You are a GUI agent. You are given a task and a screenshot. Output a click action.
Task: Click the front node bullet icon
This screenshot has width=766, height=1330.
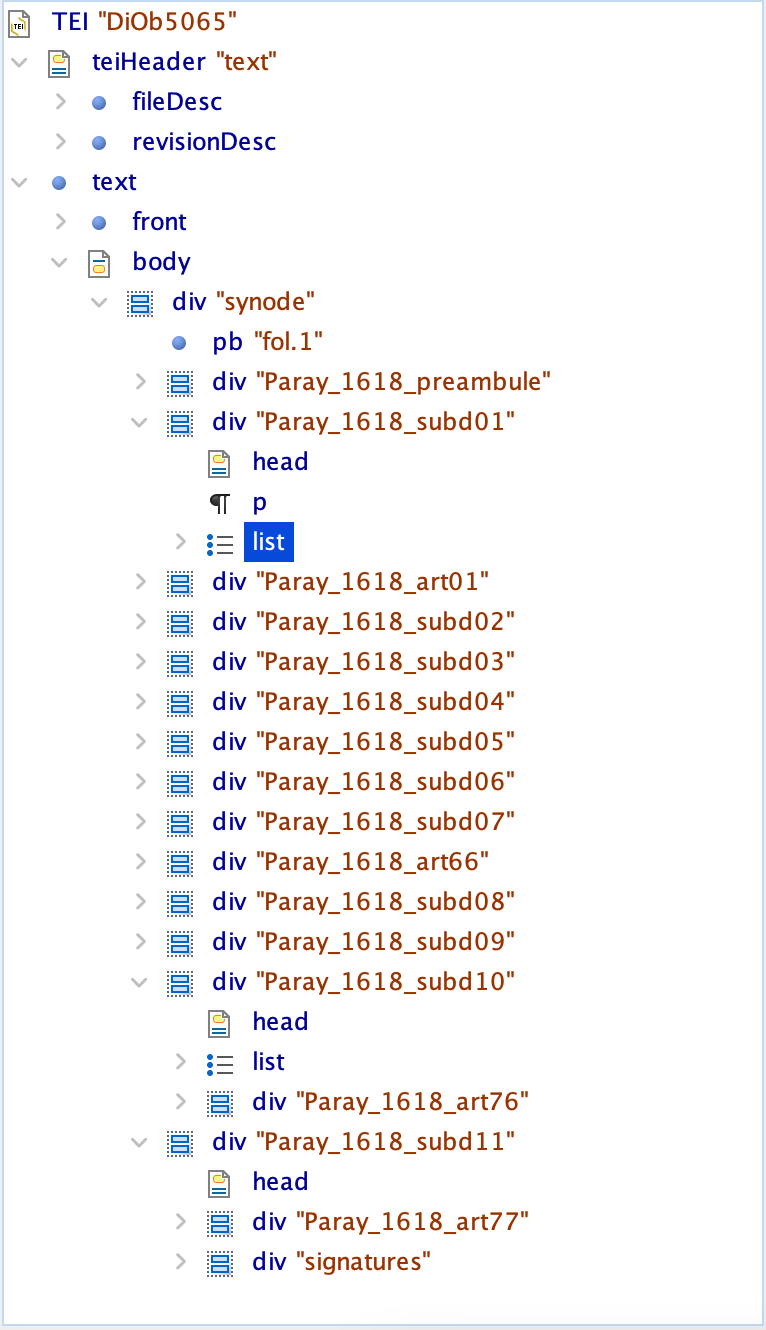tap(98, 222)
